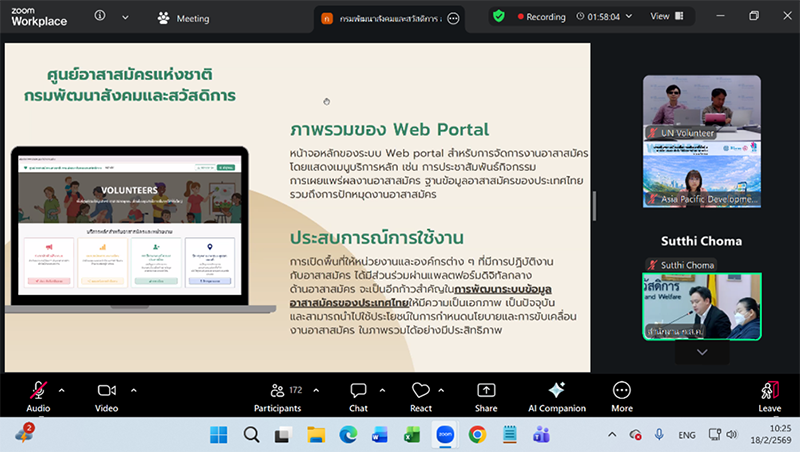
Task: Show more video thumbnails down arrow
Action: (x=702, y=352)
